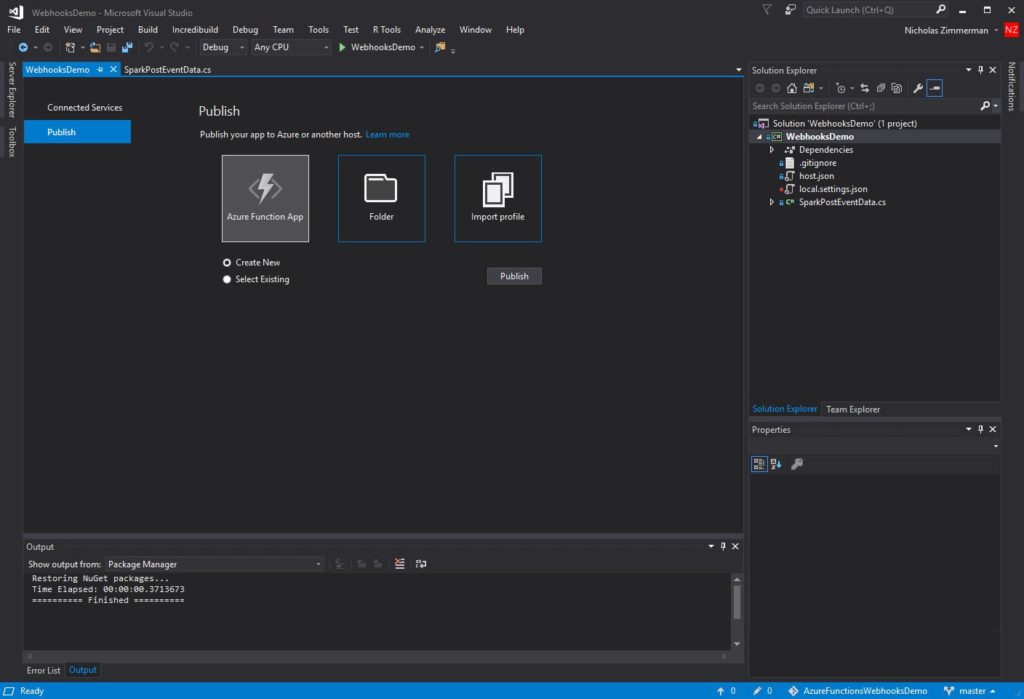
Task: Open the Build menu
Action: [x=148, y=29]
